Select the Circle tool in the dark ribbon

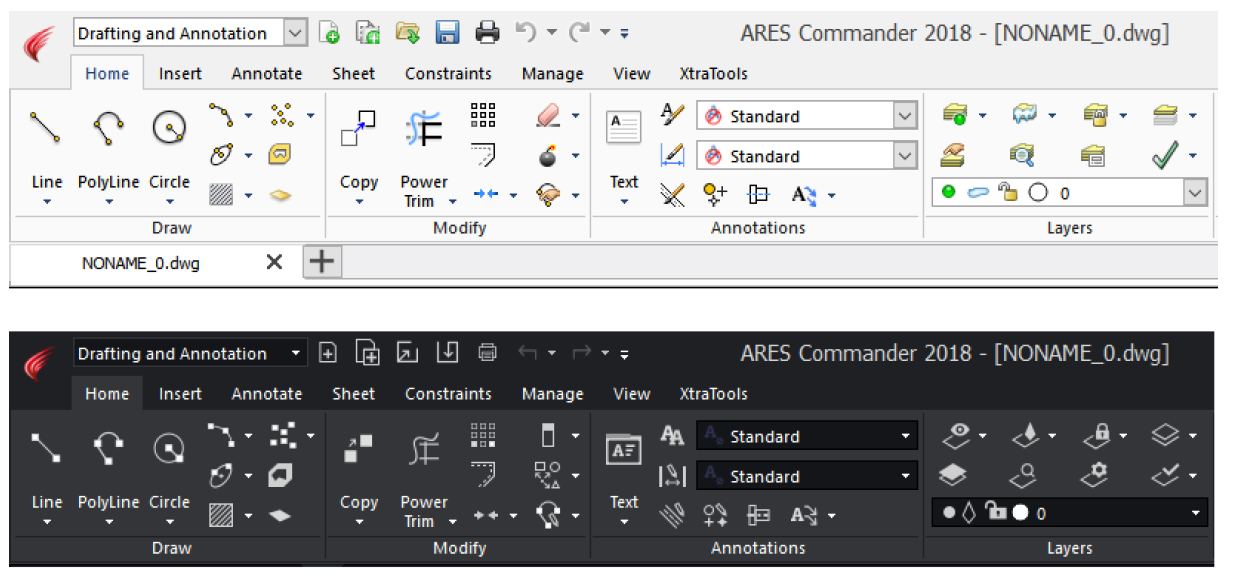click(169, 449)
